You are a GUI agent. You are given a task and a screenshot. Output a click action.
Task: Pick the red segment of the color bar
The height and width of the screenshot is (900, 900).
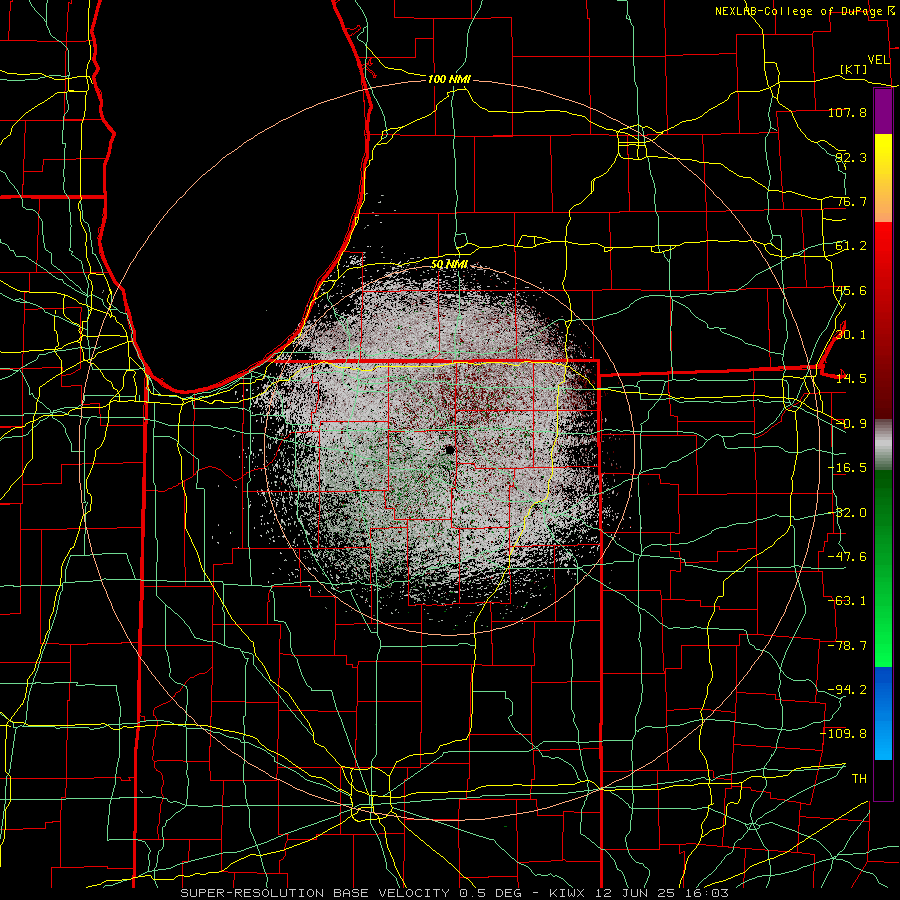883,320
